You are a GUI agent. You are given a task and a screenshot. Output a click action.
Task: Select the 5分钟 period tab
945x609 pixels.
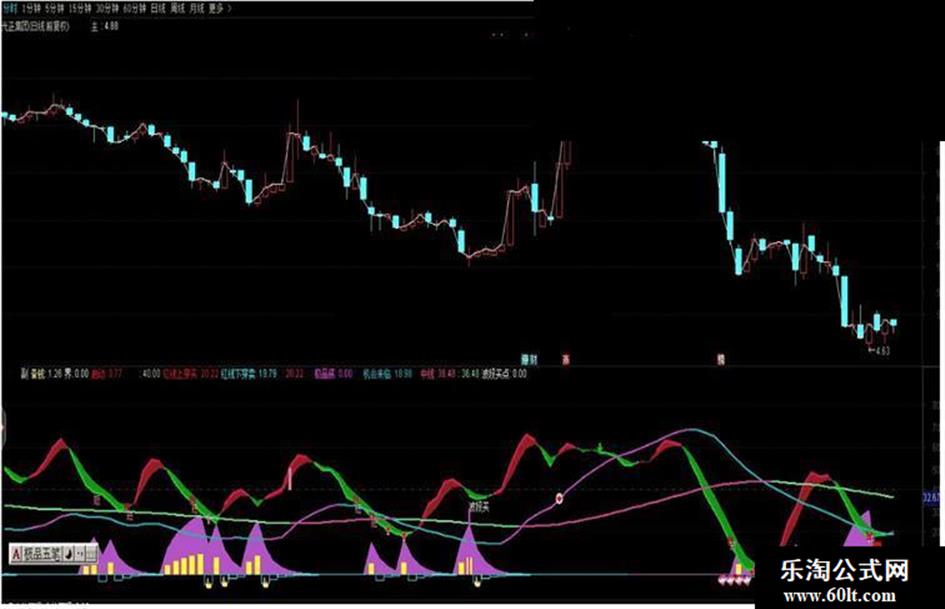click(54, 9)
